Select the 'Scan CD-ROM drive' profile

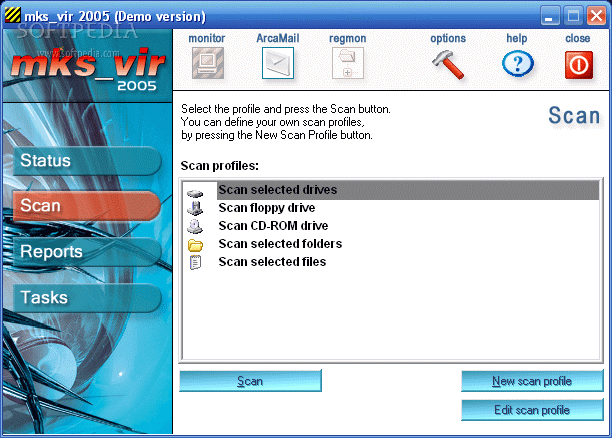click(x=391, y=226)
